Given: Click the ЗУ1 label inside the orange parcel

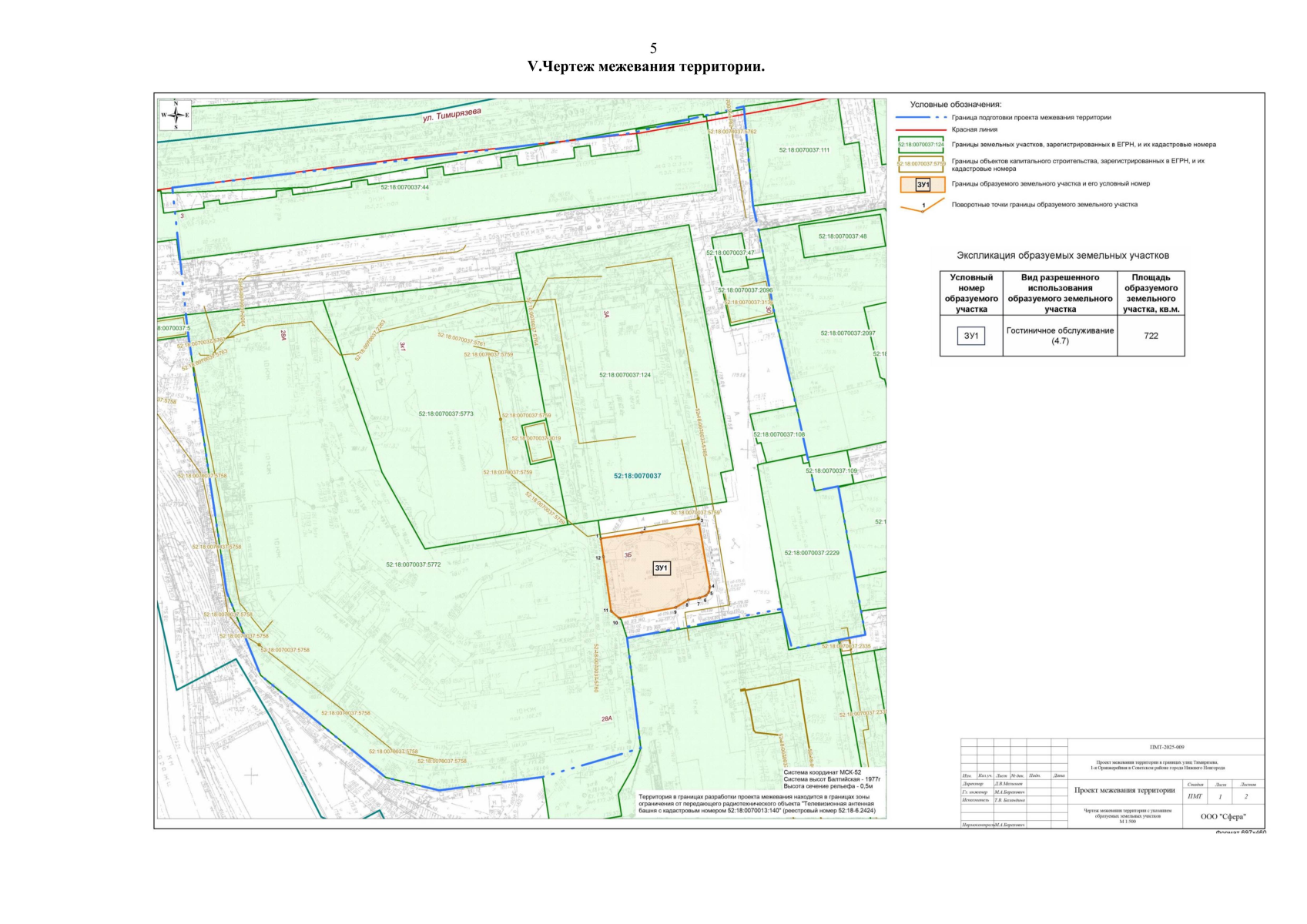Looking at the screenshot, I should (x=662, y=568).
